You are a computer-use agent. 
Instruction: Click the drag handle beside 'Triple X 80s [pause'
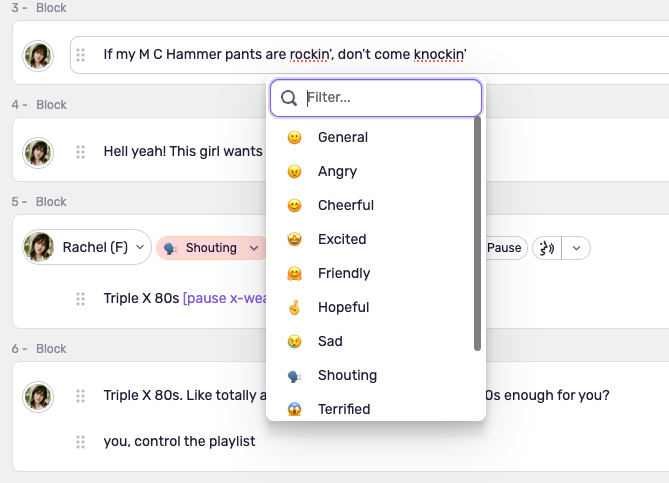(81, 299)
